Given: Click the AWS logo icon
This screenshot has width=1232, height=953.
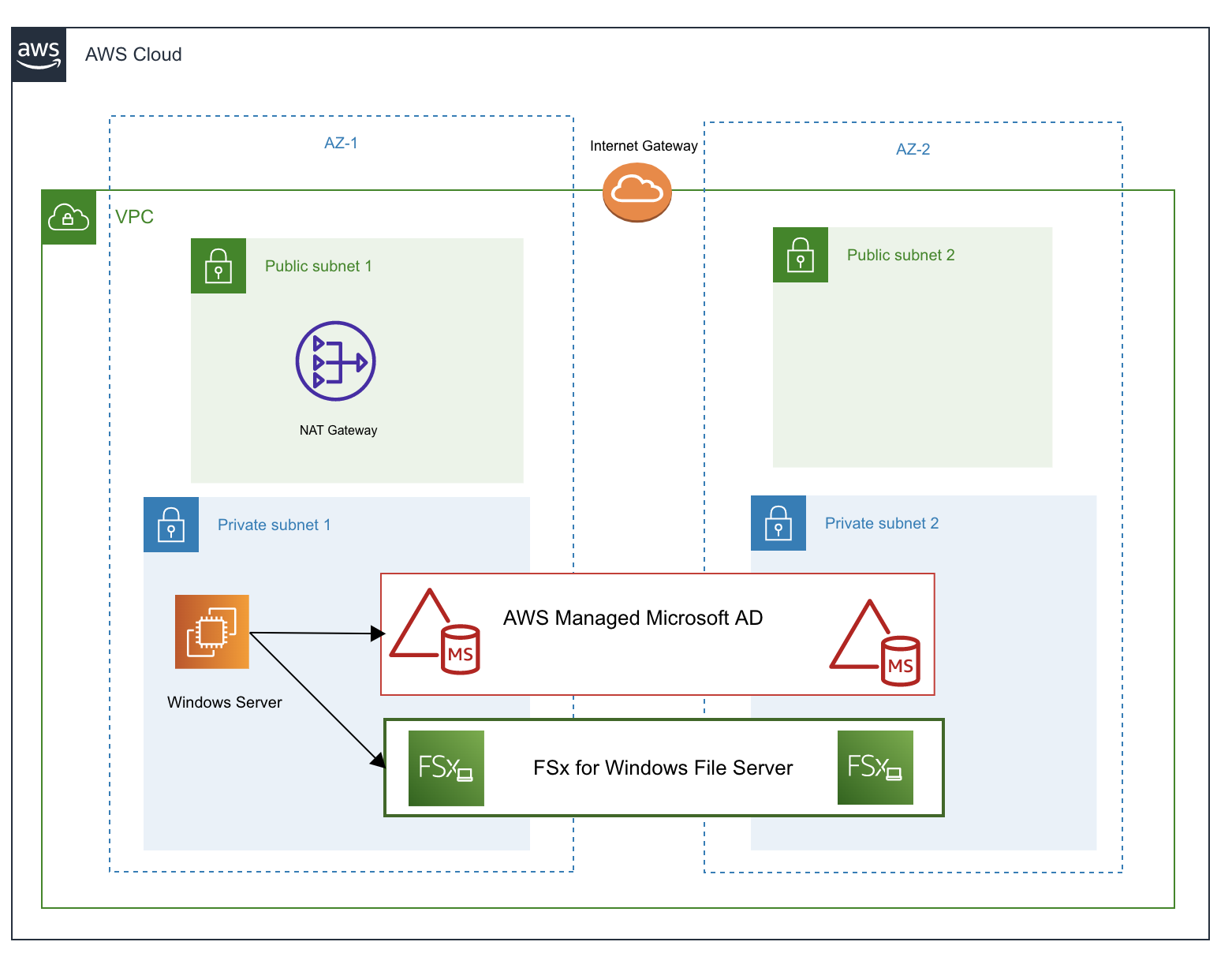Looking at the screenshot, I should click(39, 54).
